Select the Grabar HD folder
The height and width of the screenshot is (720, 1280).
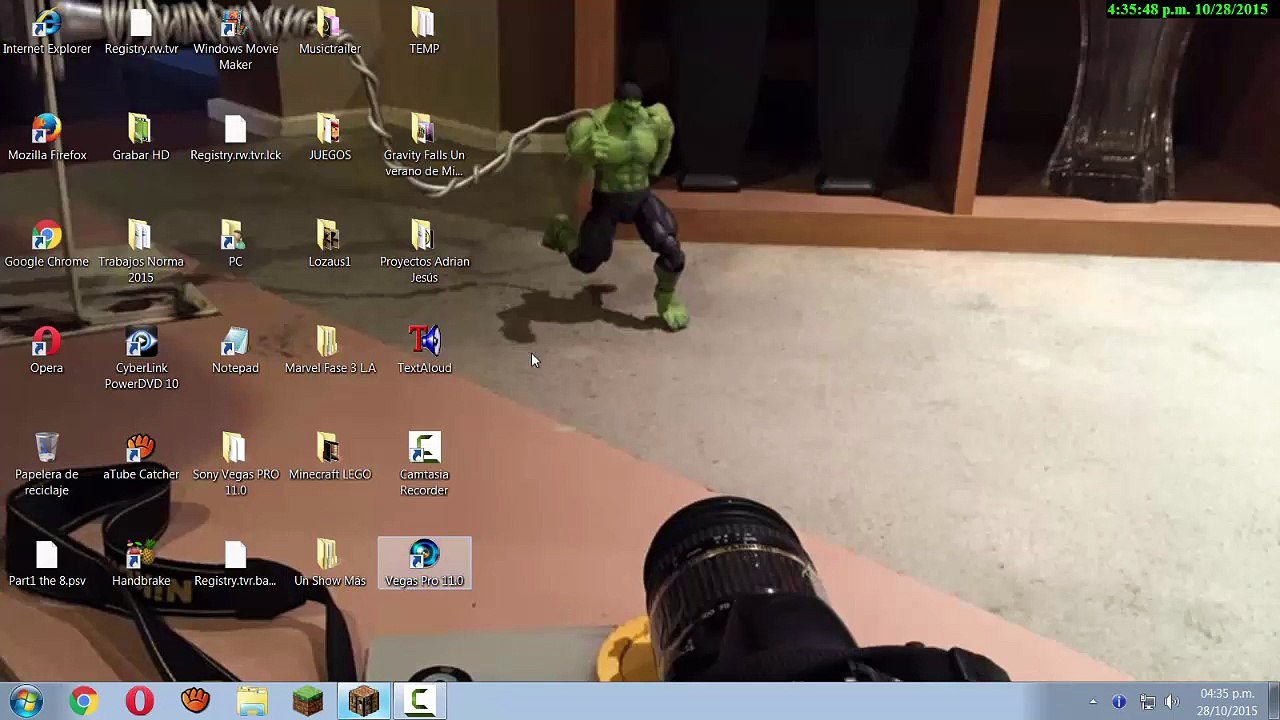click(141, 137)
